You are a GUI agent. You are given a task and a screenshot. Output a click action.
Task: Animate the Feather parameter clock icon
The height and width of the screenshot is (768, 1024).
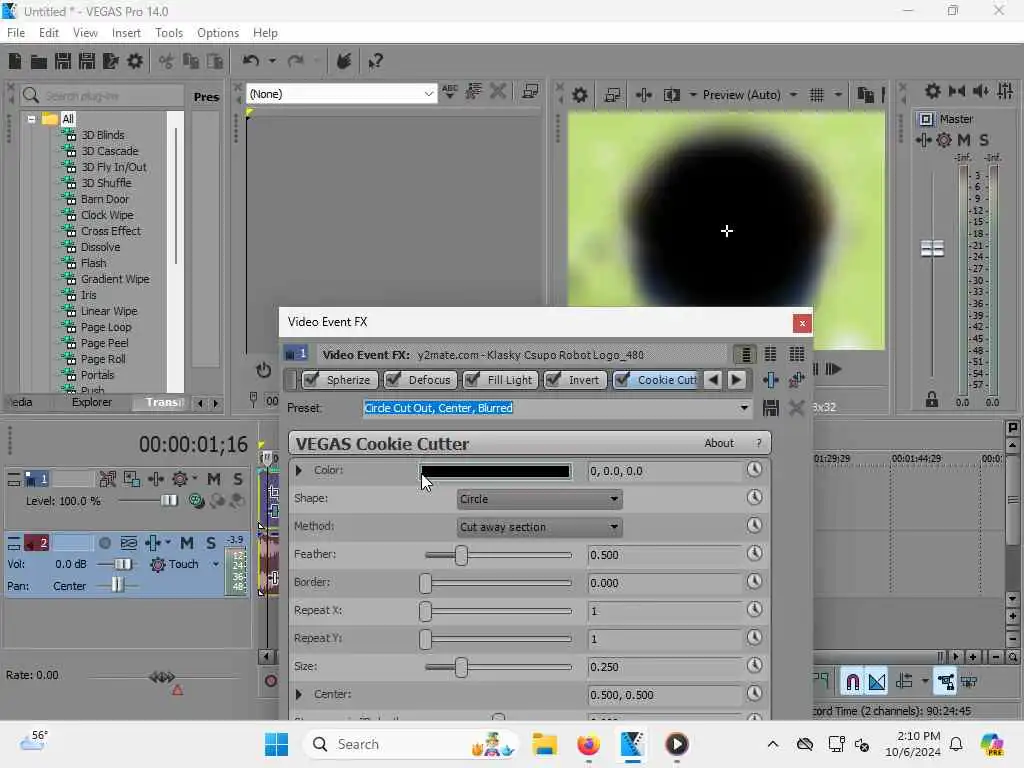[754, 554]
